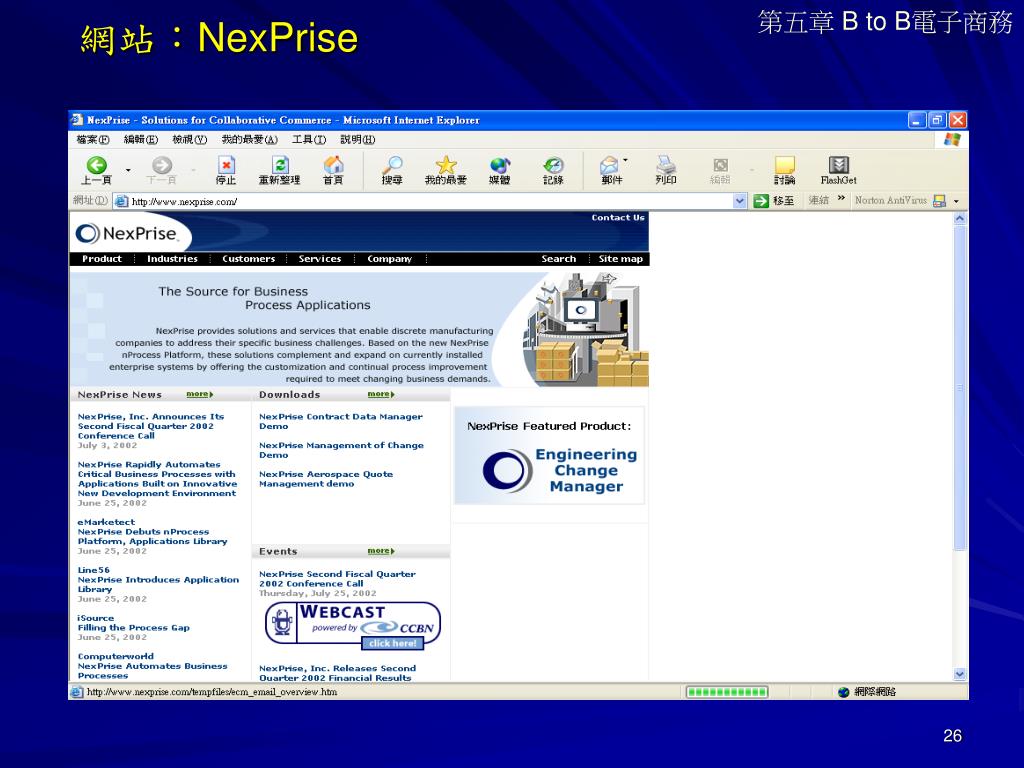Click more link beside NexPrise News
The image size is (1024, 768).
[200, 394]
